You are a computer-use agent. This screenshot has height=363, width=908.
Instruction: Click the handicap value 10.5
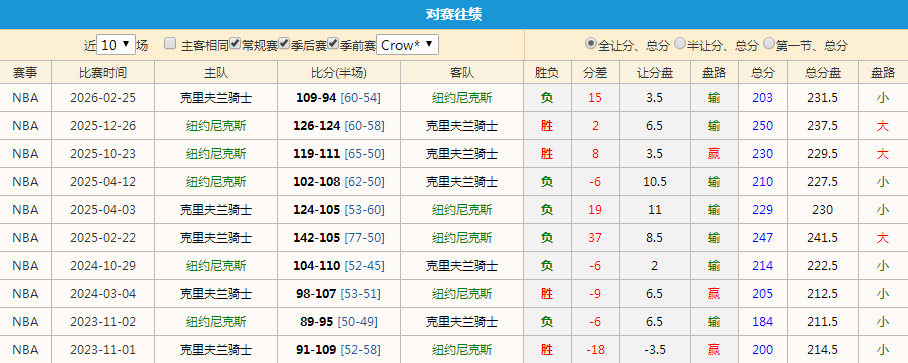tap(655, 182)
